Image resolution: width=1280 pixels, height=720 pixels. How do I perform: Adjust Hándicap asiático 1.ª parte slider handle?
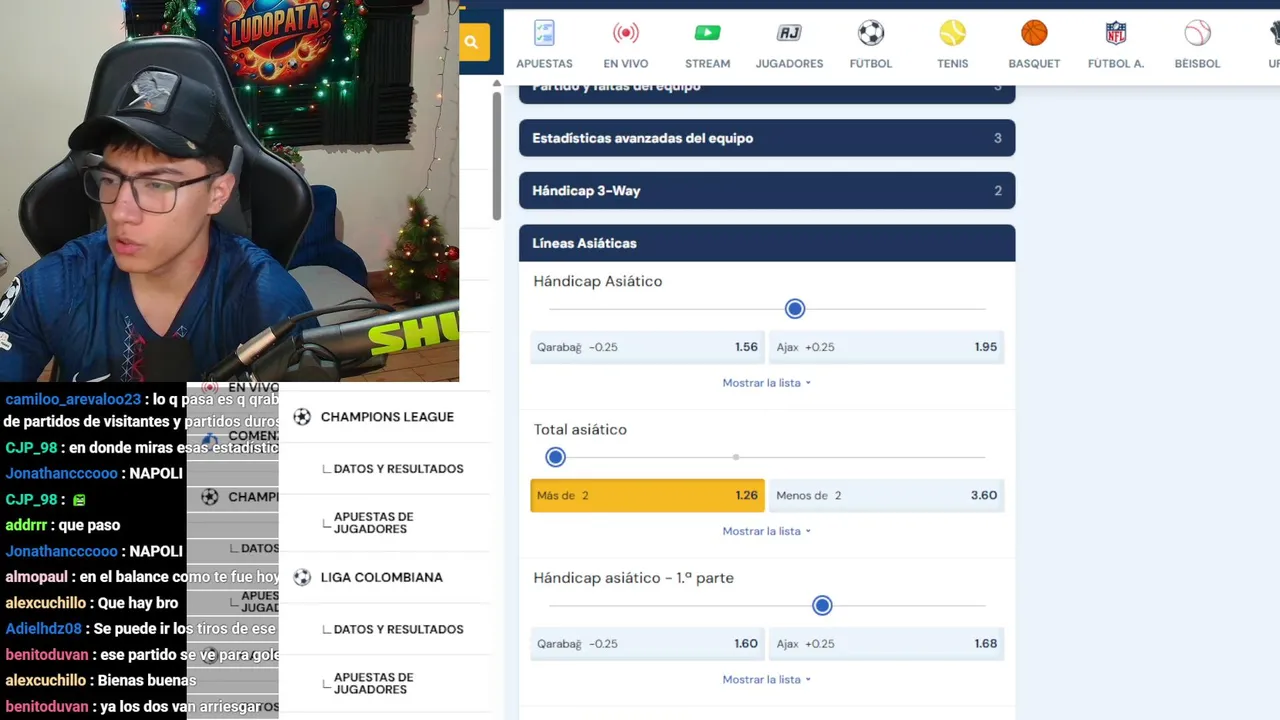(822, 605)
